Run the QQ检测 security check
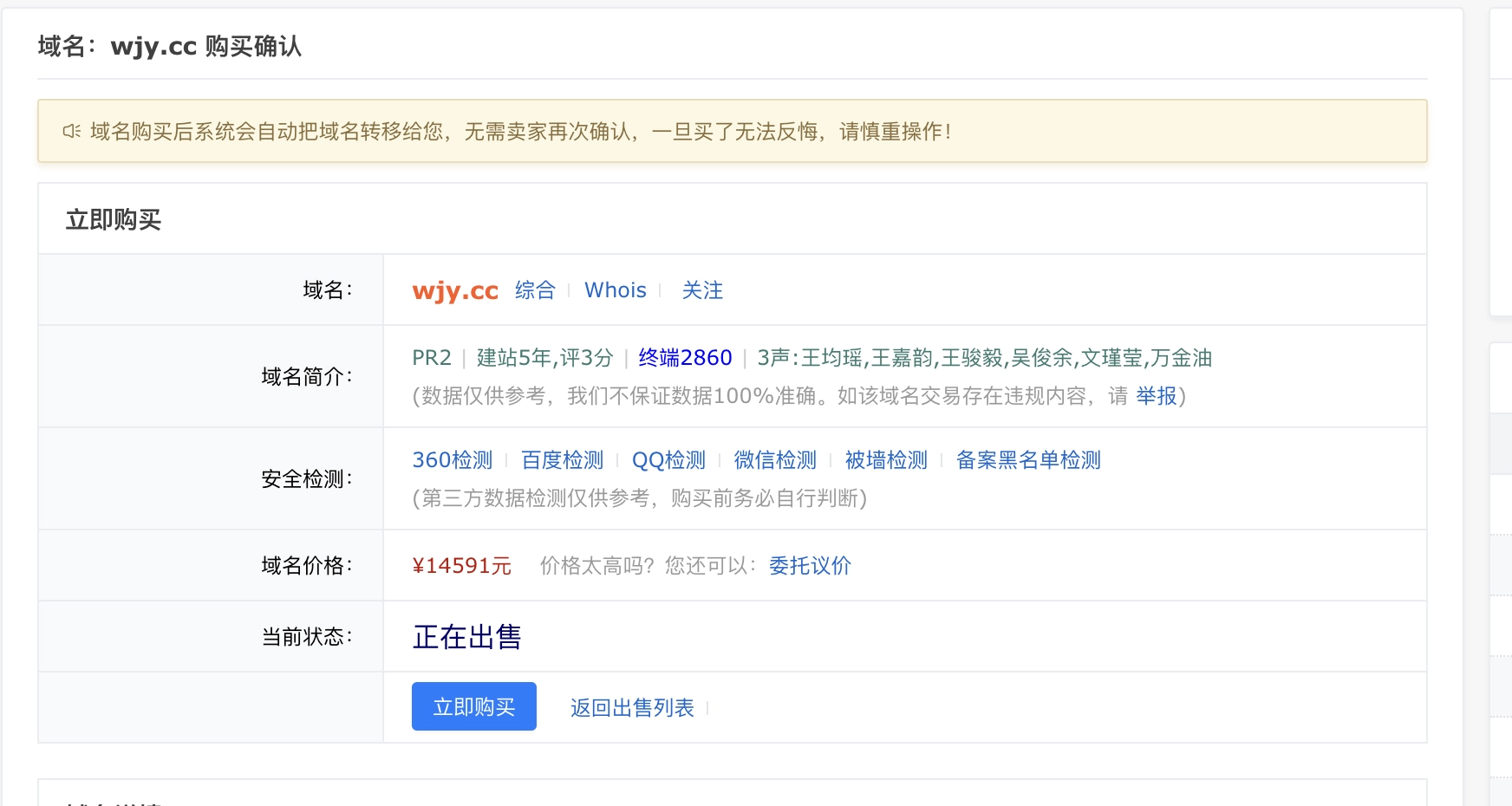Viewport: 1512px width, 806px height. tap(668, 460)
